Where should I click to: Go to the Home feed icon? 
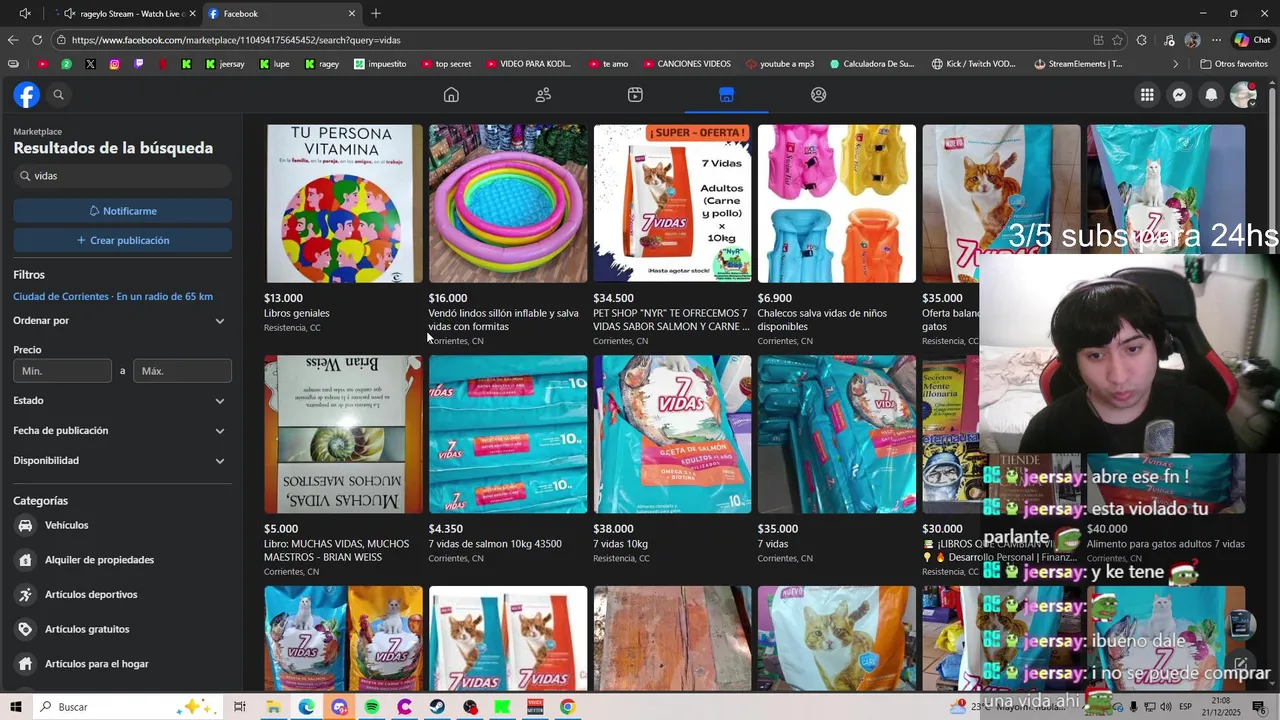pyautogui.click(x=451, y=95)
